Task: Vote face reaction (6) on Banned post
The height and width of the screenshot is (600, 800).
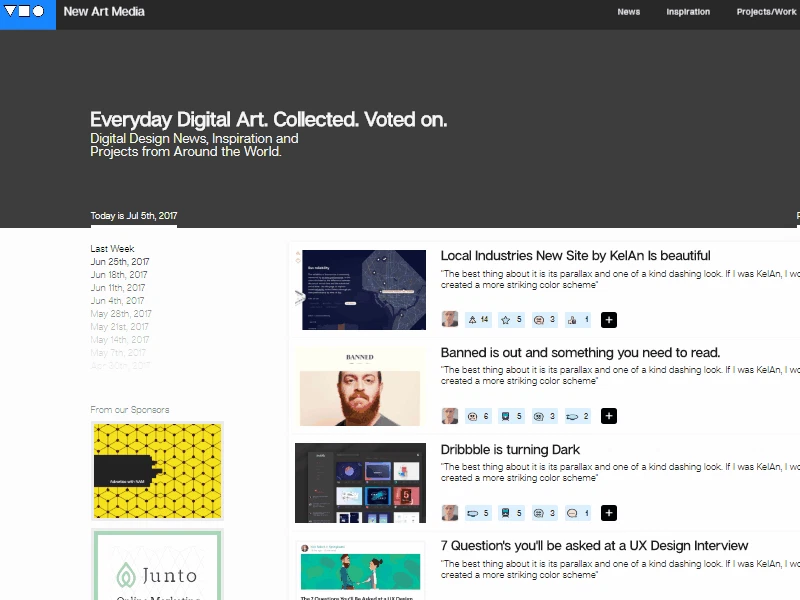Action: (x=479, y=416)
